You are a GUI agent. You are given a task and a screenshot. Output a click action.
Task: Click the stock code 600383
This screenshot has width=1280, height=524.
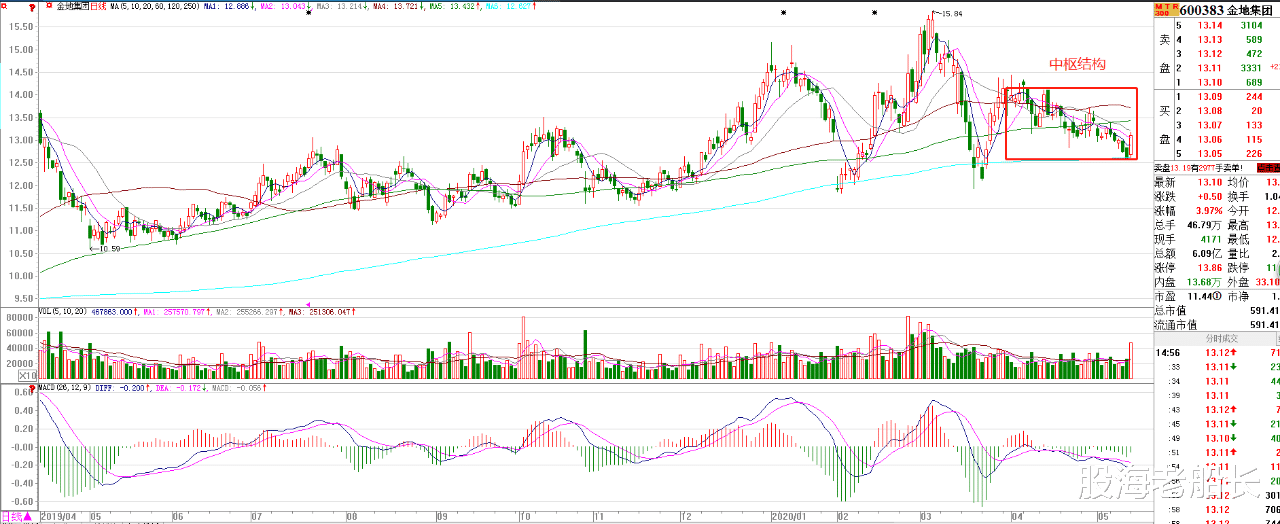tap(1200, 9)
